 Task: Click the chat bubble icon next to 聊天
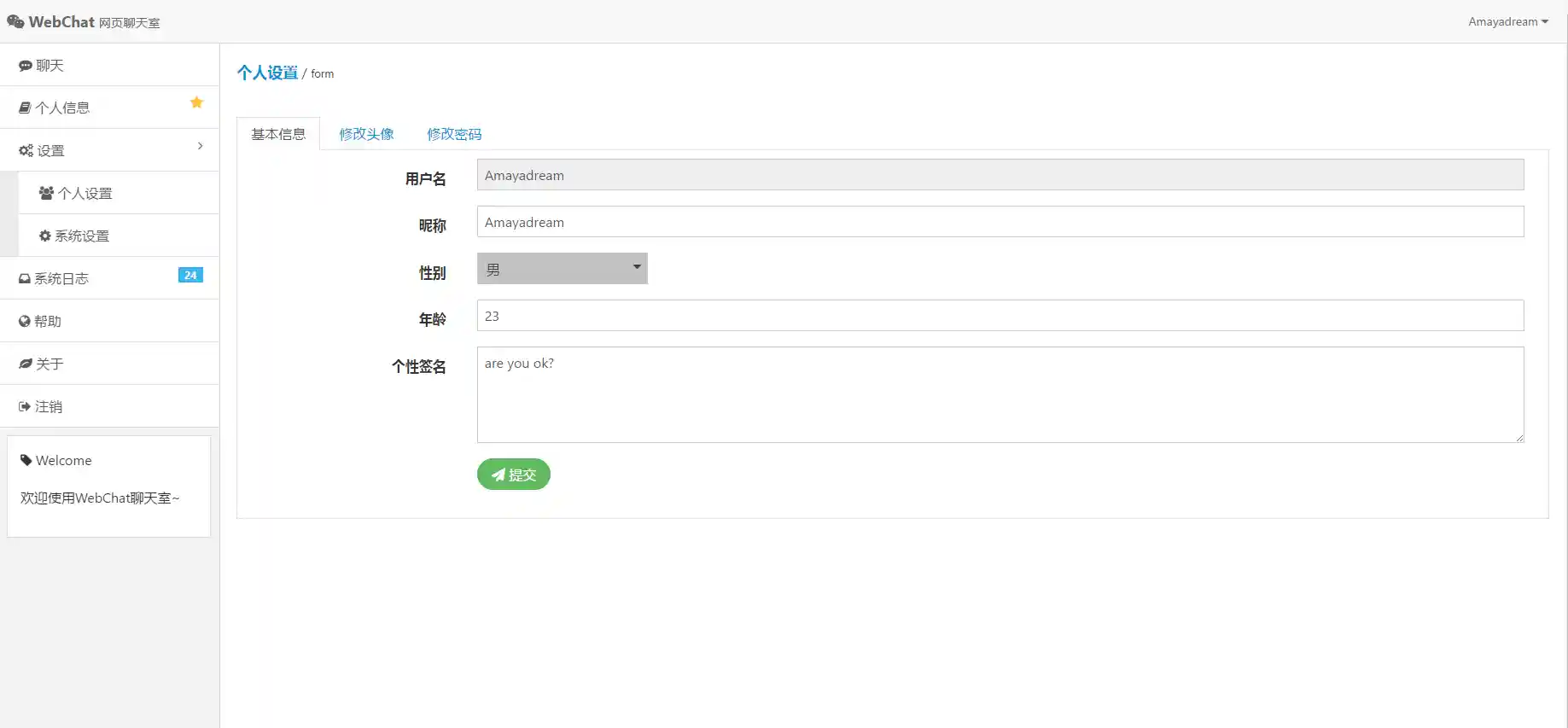click(x=26, y=66)
